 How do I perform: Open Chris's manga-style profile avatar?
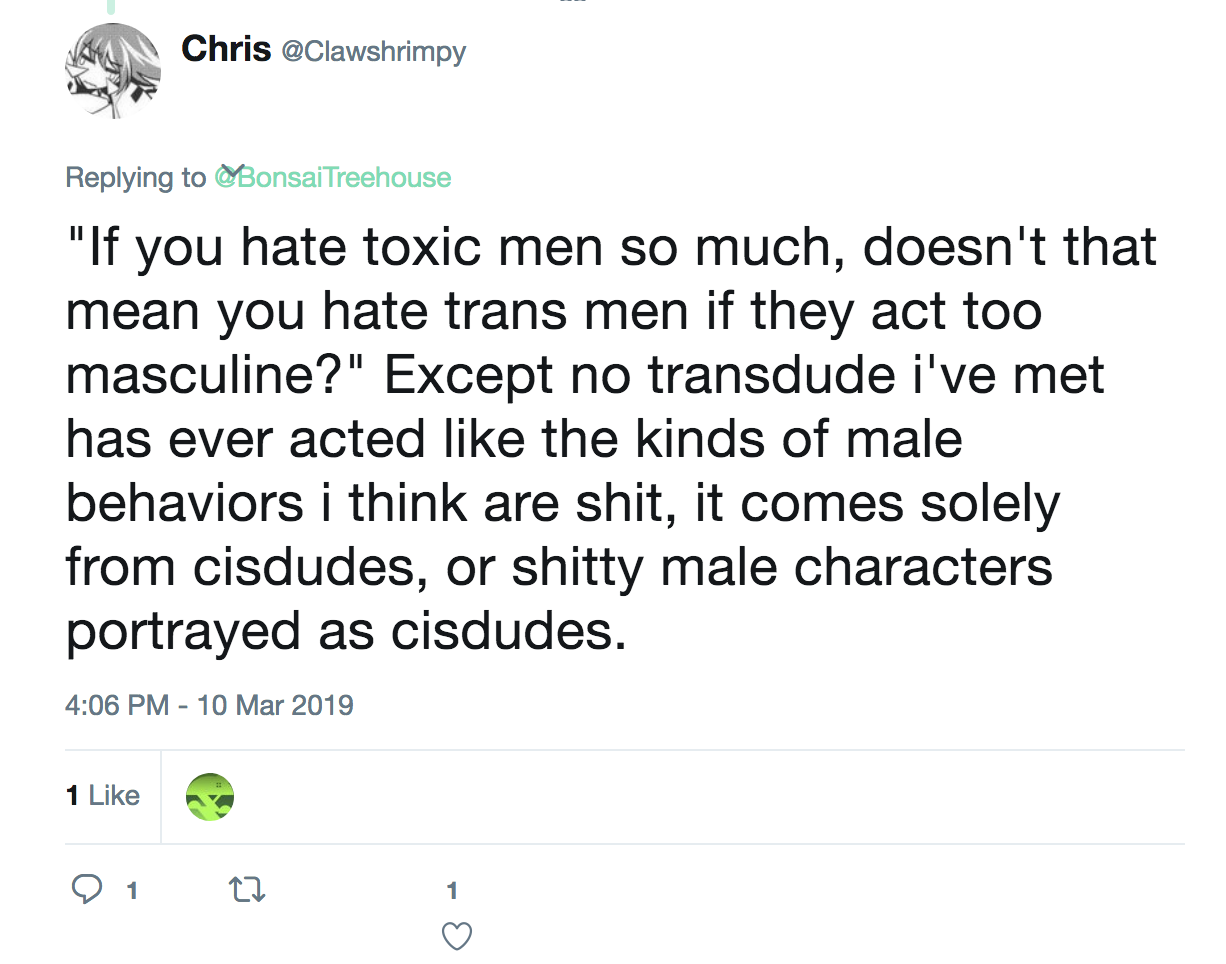113,70
